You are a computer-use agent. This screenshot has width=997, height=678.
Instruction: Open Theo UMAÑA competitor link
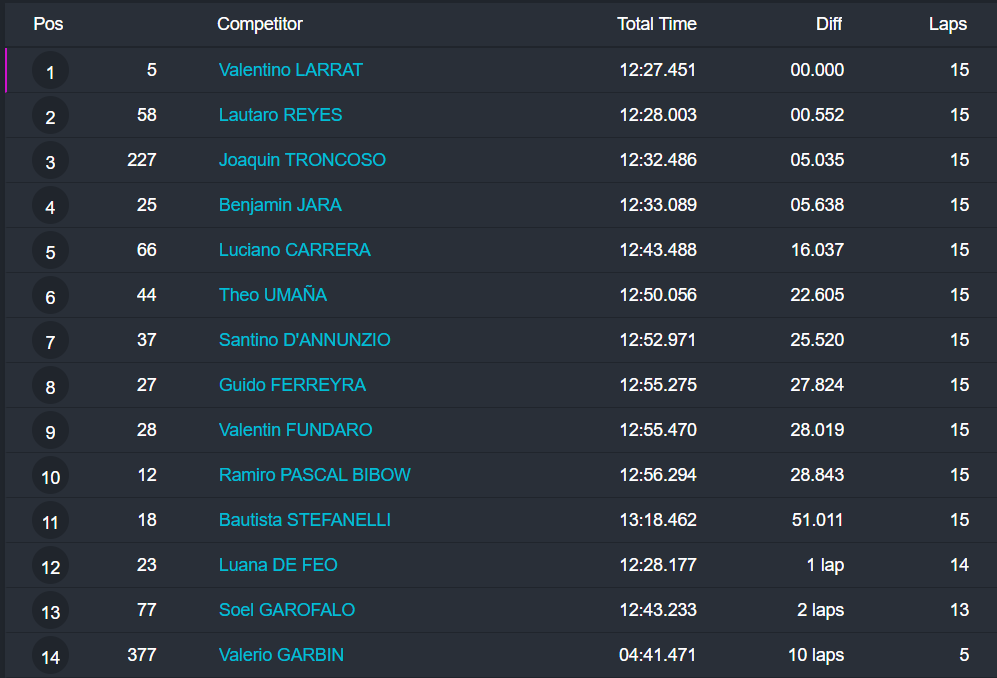pyautogui.click(x=273, y=295)
